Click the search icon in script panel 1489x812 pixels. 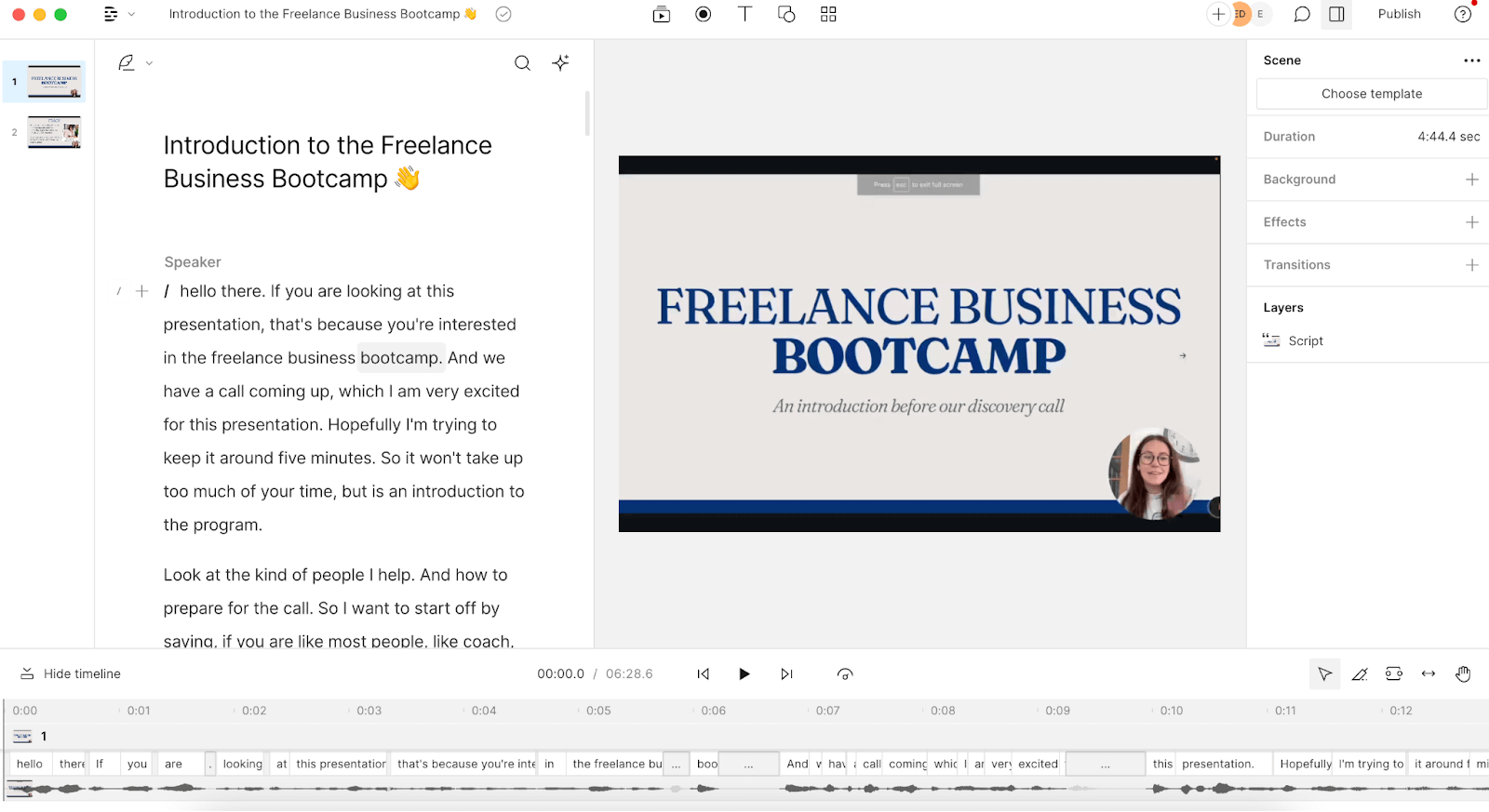click(523, 63)
